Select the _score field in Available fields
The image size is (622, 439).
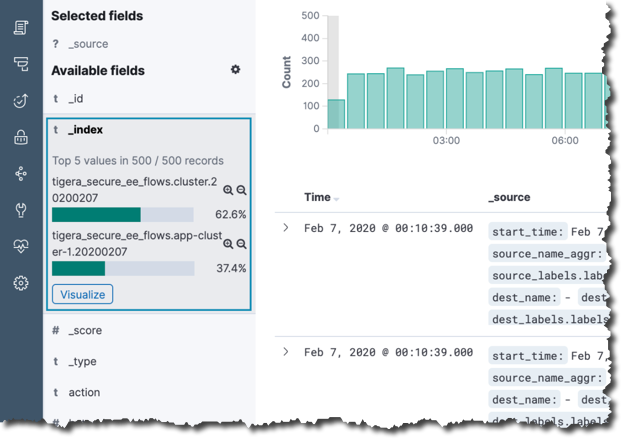click(85, 330)
